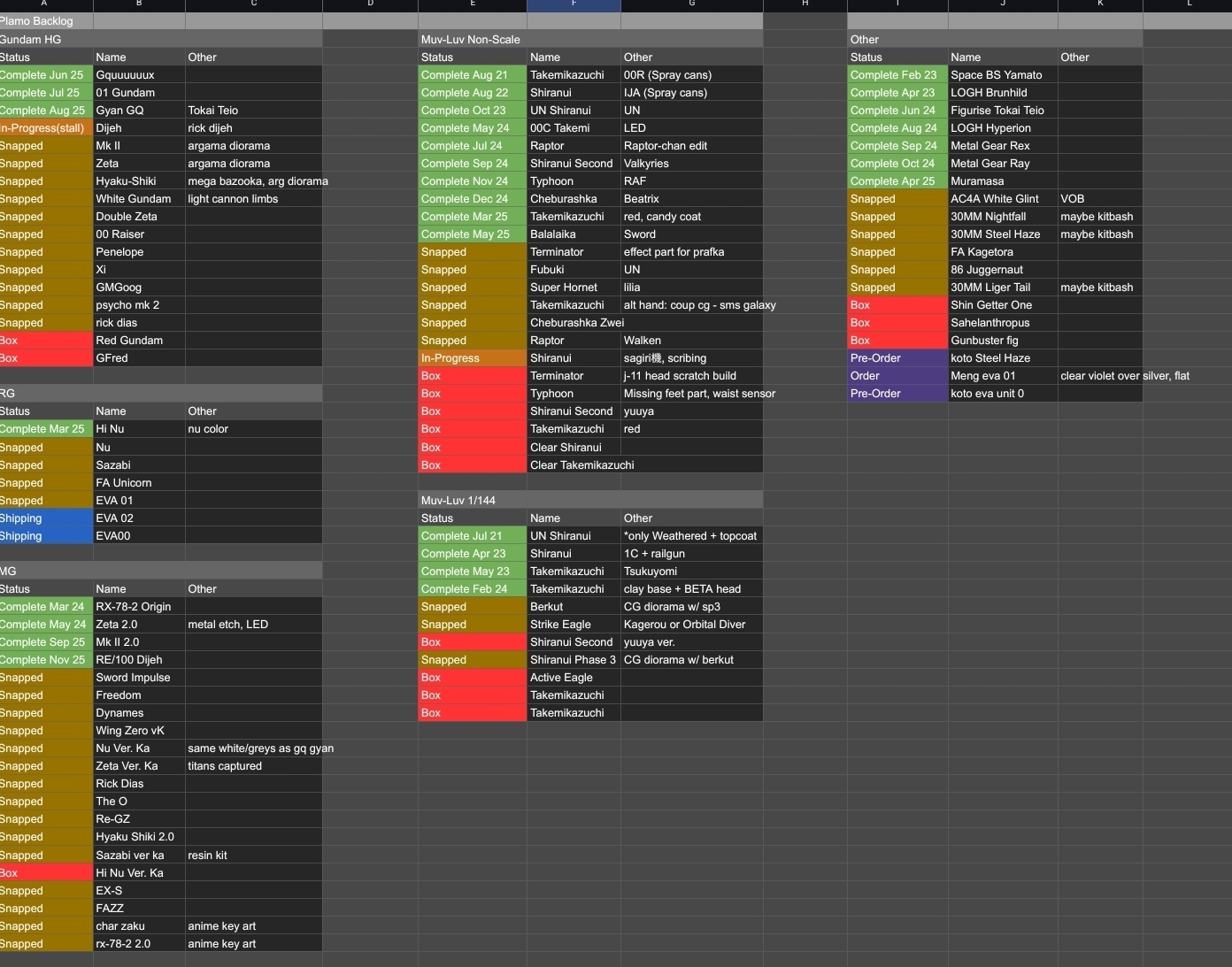This screenshot has height=967, width=1232.
Task: Select the "Strike Eagle" cell
Action: [x=574, y=625]
